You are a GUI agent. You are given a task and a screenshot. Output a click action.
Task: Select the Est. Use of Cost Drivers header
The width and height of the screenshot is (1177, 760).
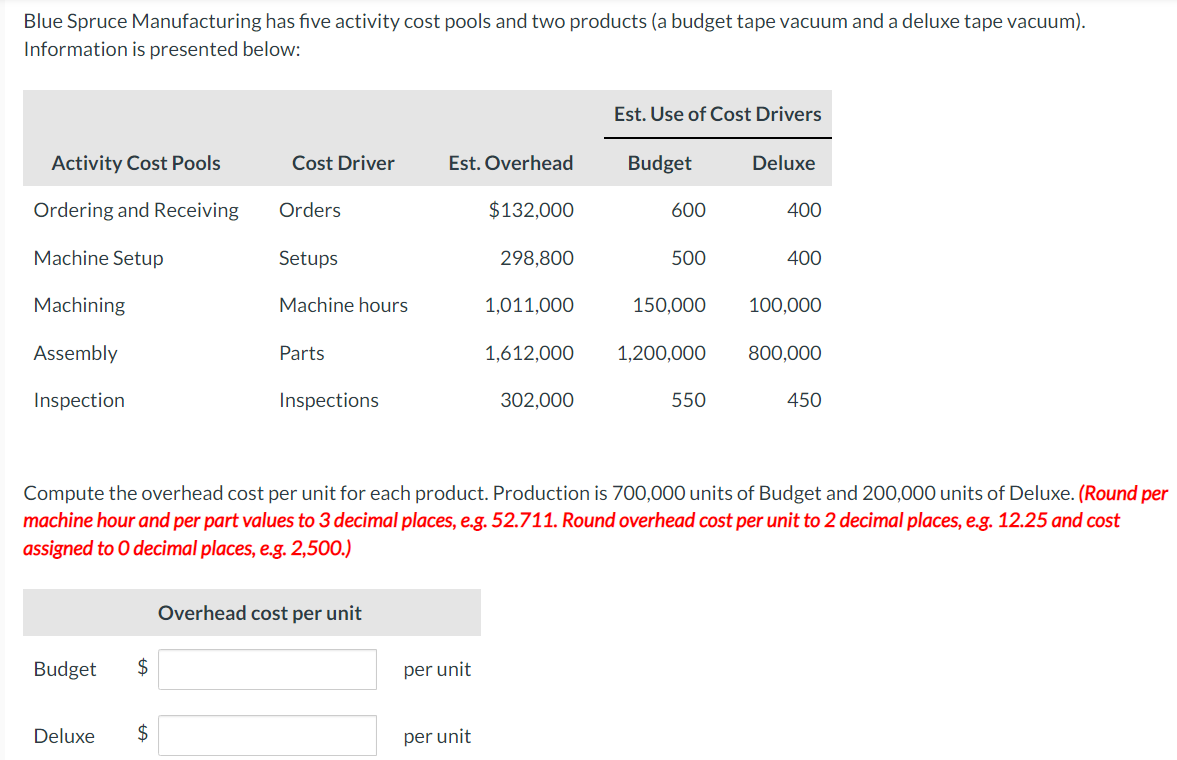(717, 113)
